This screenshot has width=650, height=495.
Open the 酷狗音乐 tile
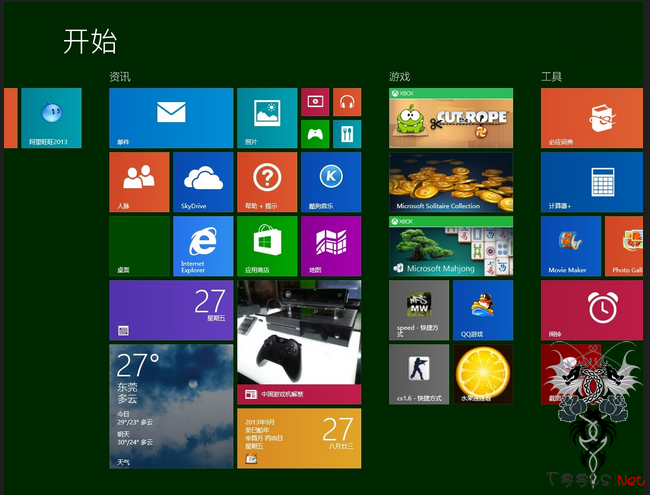(331, 182)
